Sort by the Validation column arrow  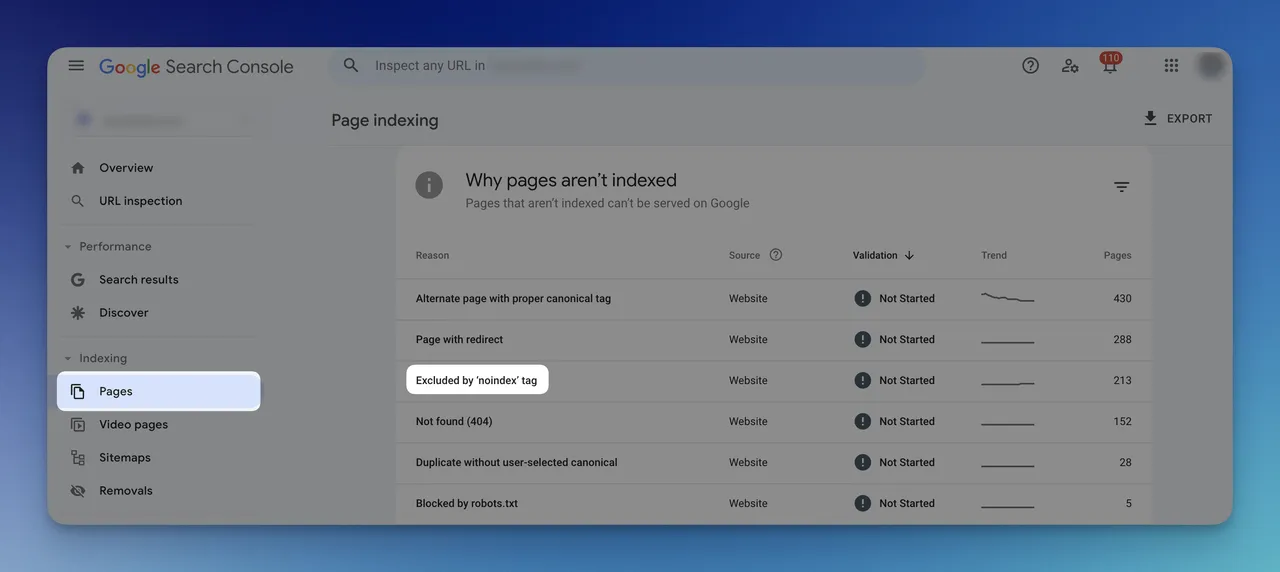pos(909,255)
